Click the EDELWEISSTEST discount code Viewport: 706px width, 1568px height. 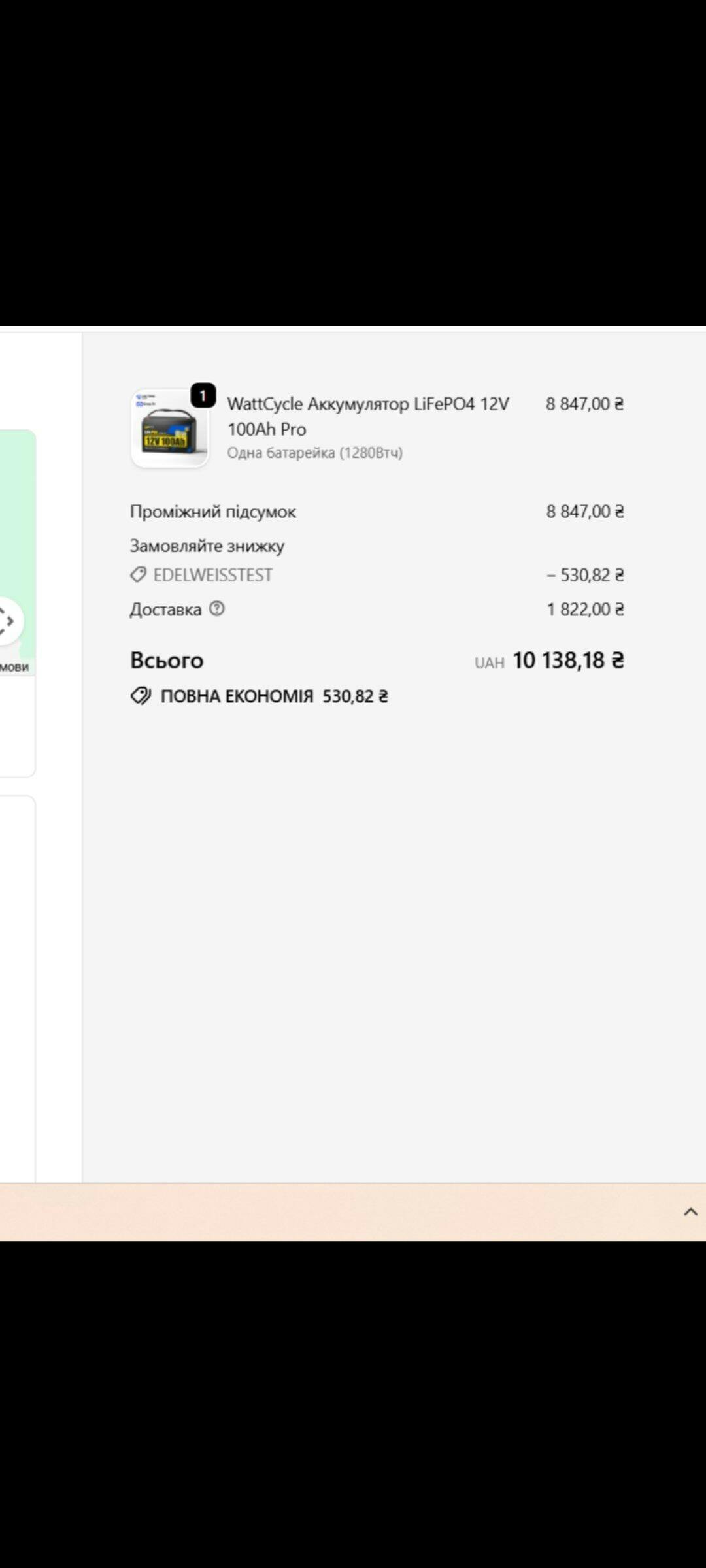point(212,575)
